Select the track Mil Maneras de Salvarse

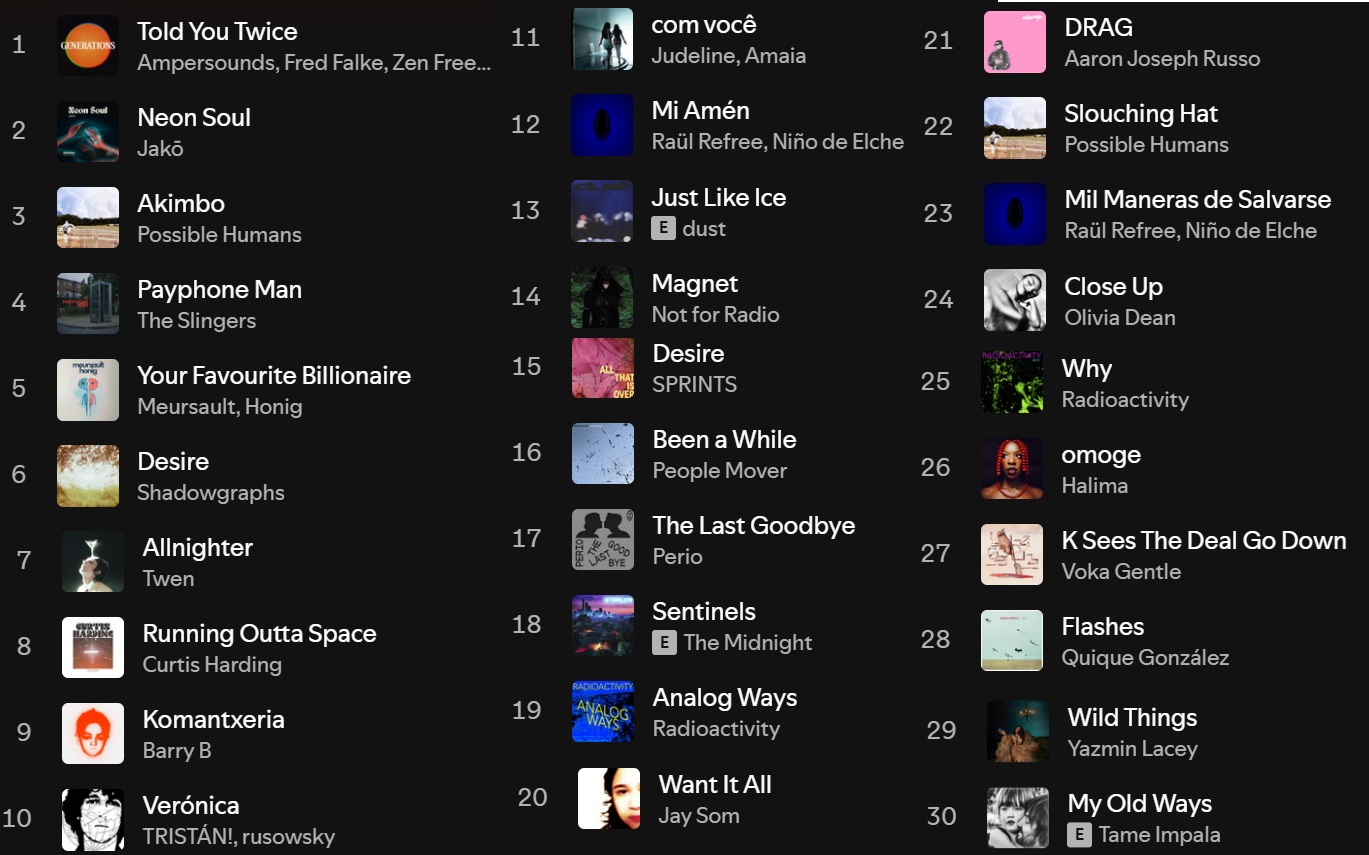(1198, 199)
